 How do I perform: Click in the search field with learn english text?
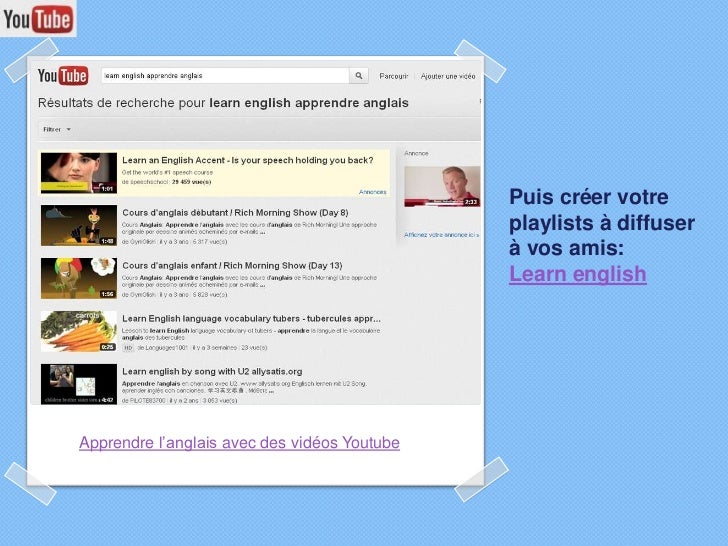(x=225, y=76)
